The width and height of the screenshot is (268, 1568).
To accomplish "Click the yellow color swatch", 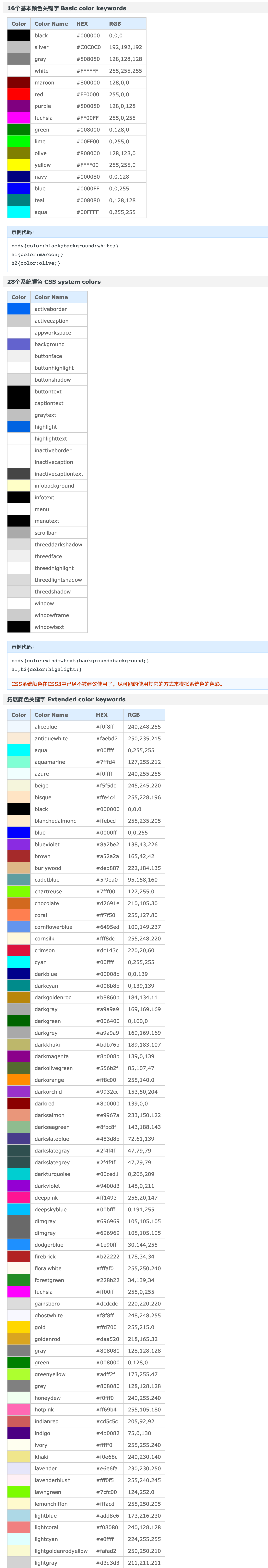I will pos(19,165).
